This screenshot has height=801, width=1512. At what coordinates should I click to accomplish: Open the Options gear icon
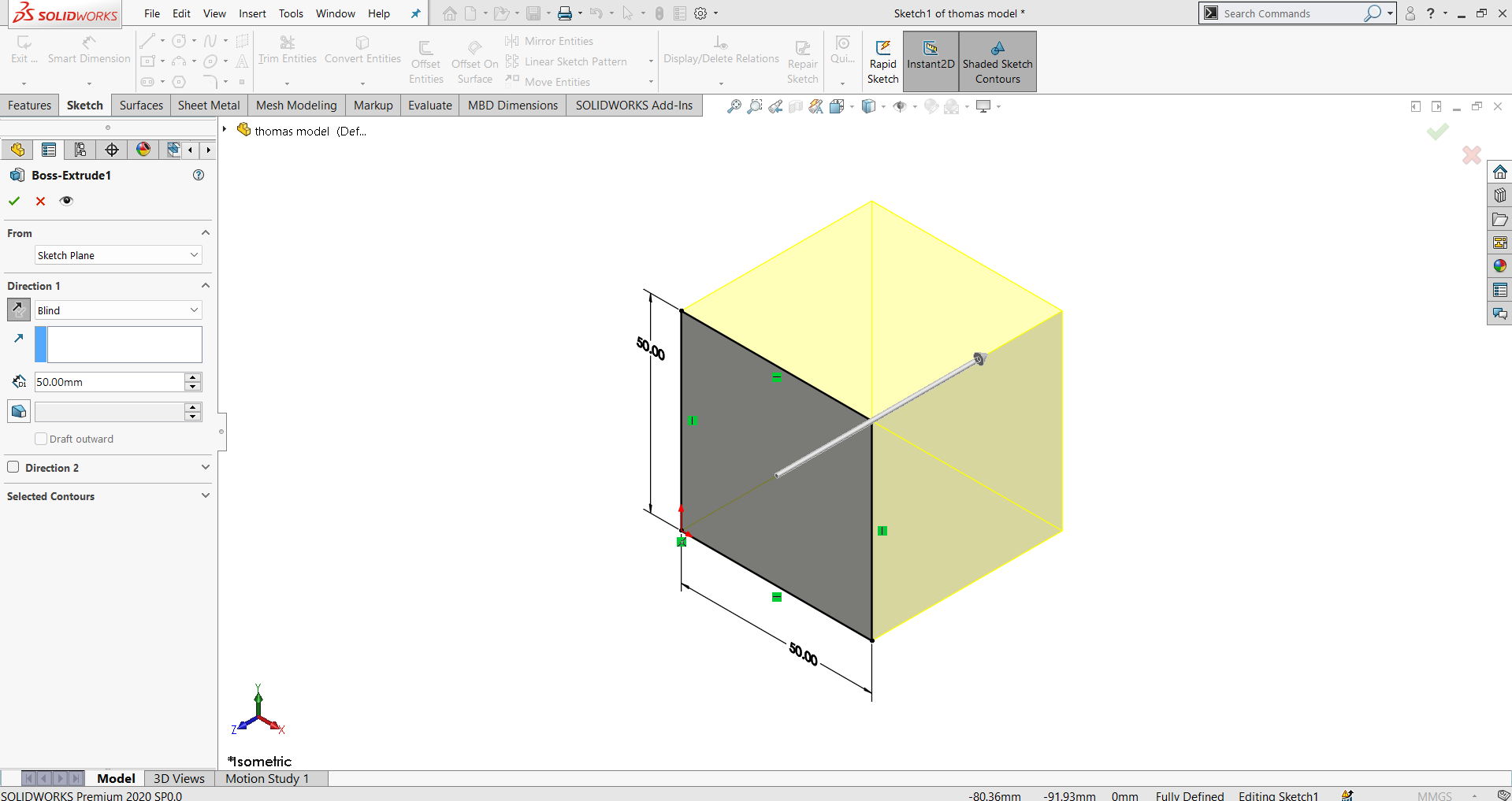click(700, 13)
